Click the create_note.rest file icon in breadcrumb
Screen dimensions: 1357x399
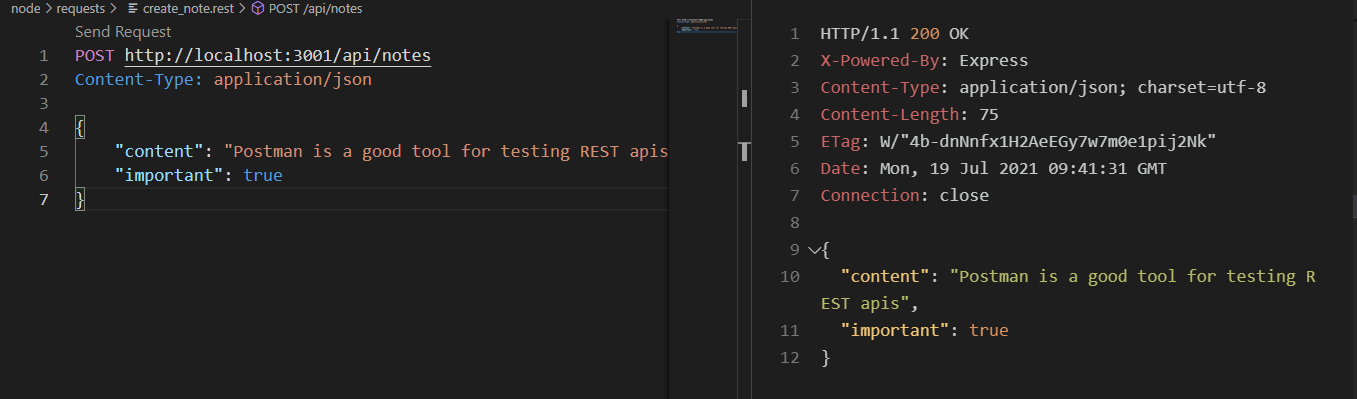(x=134, y=8)
